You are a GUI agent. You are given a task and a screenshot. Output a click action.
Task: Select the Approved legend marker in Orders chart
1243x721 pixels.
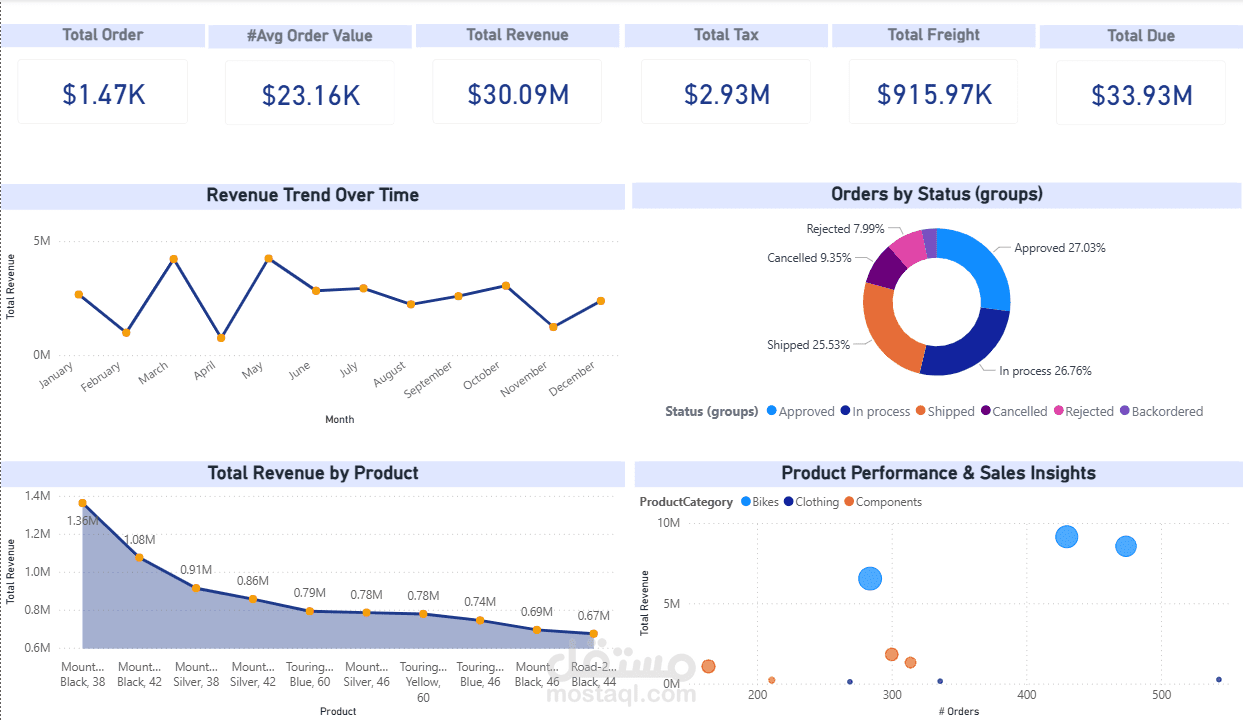click(770, 411)
